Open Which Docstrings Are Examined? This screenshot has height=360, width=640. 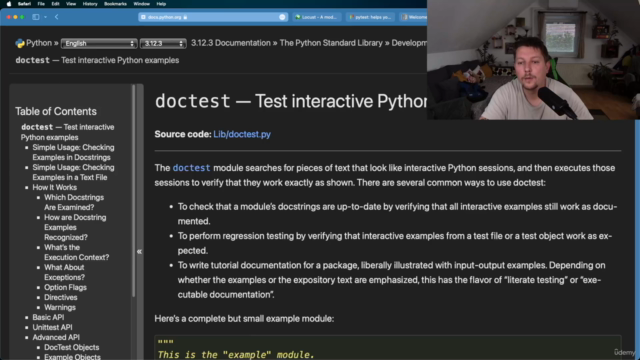74,202
